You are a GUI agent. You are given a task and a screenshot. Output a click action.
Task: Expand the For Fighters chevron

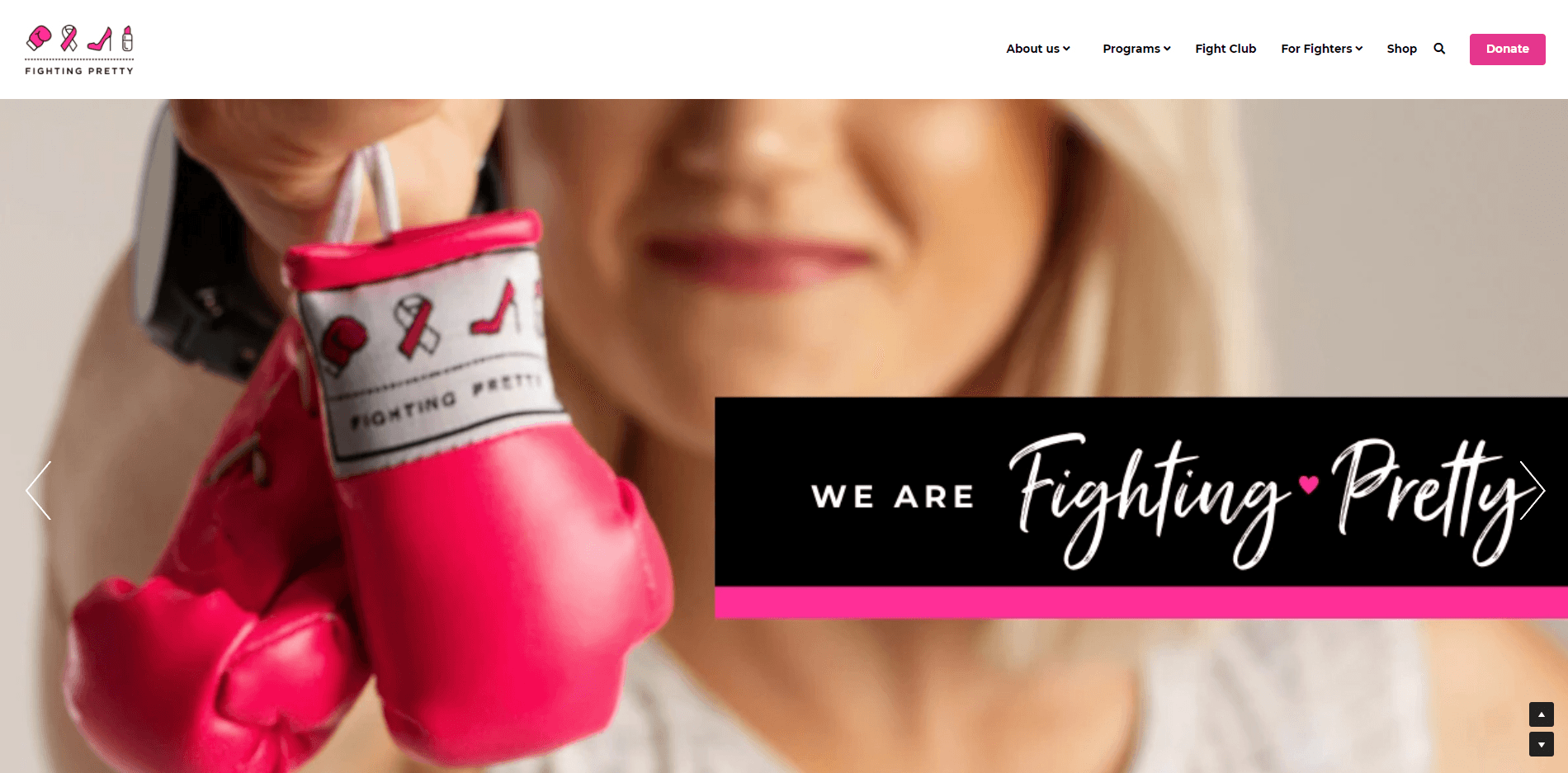pyautogui.click(x=1358, y=49)
